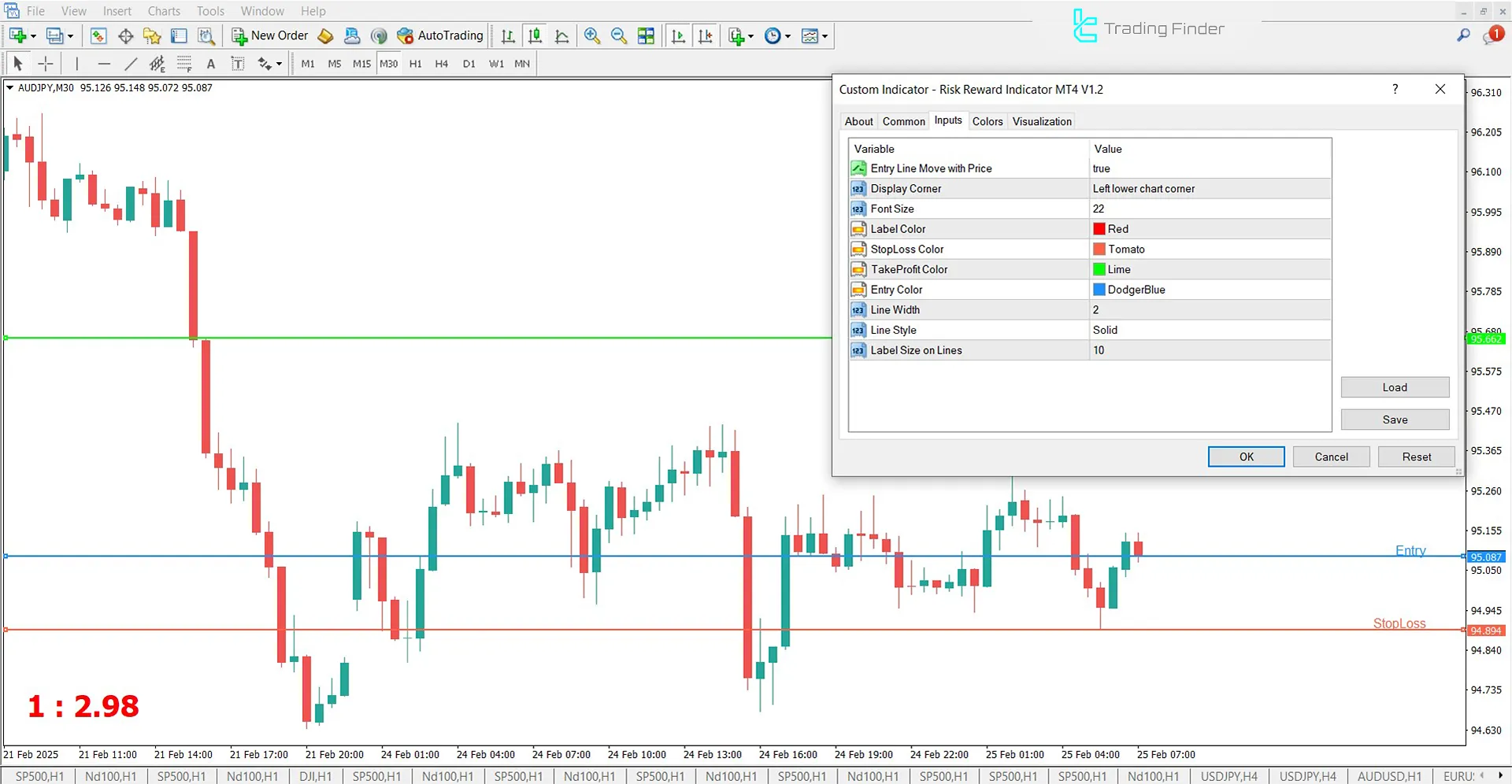This screenshot has width=1512, height=784.
Task: Toggle the Chart Shift button
Action: tap(706, 36)
